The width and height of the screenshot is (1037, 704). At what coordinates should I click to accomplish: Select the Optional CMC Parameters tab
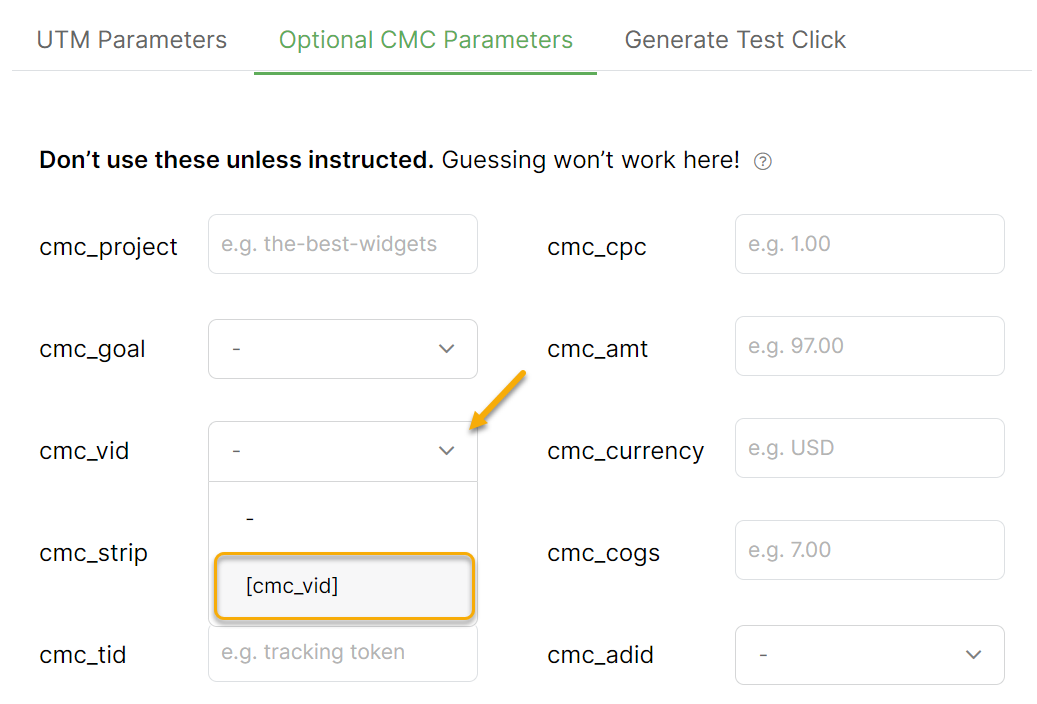(425, 40)
